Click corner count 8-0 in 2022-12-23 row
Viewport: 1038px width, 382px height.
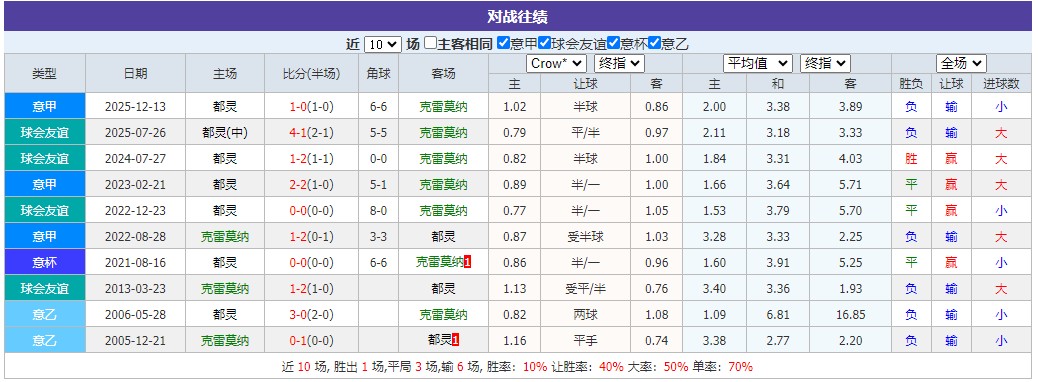point(379,211)
